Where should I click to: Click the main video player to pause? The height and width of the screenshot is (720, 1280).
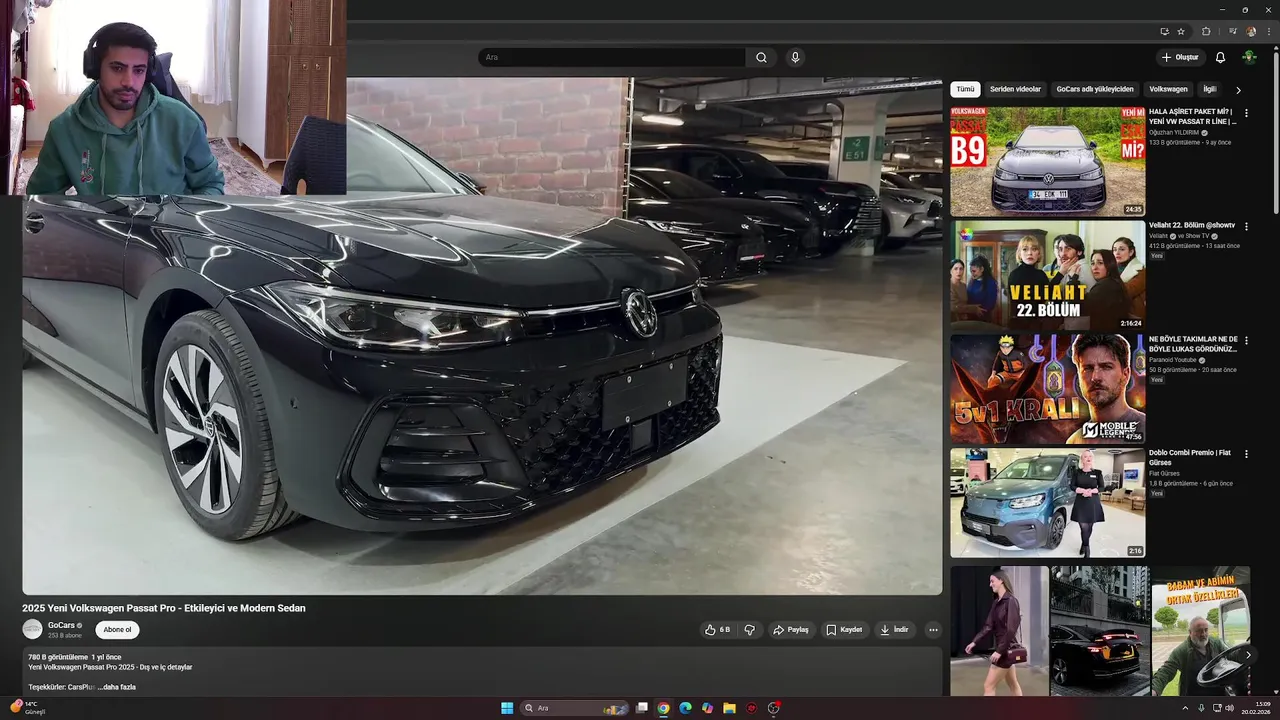pyautogui.click(x=482, y=336)
